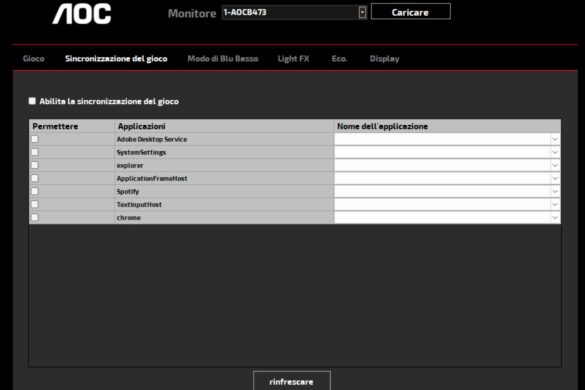This screenshot has width=585, height=390.
Task: Switch to the Display tab
Action: (x=384, y=59)
